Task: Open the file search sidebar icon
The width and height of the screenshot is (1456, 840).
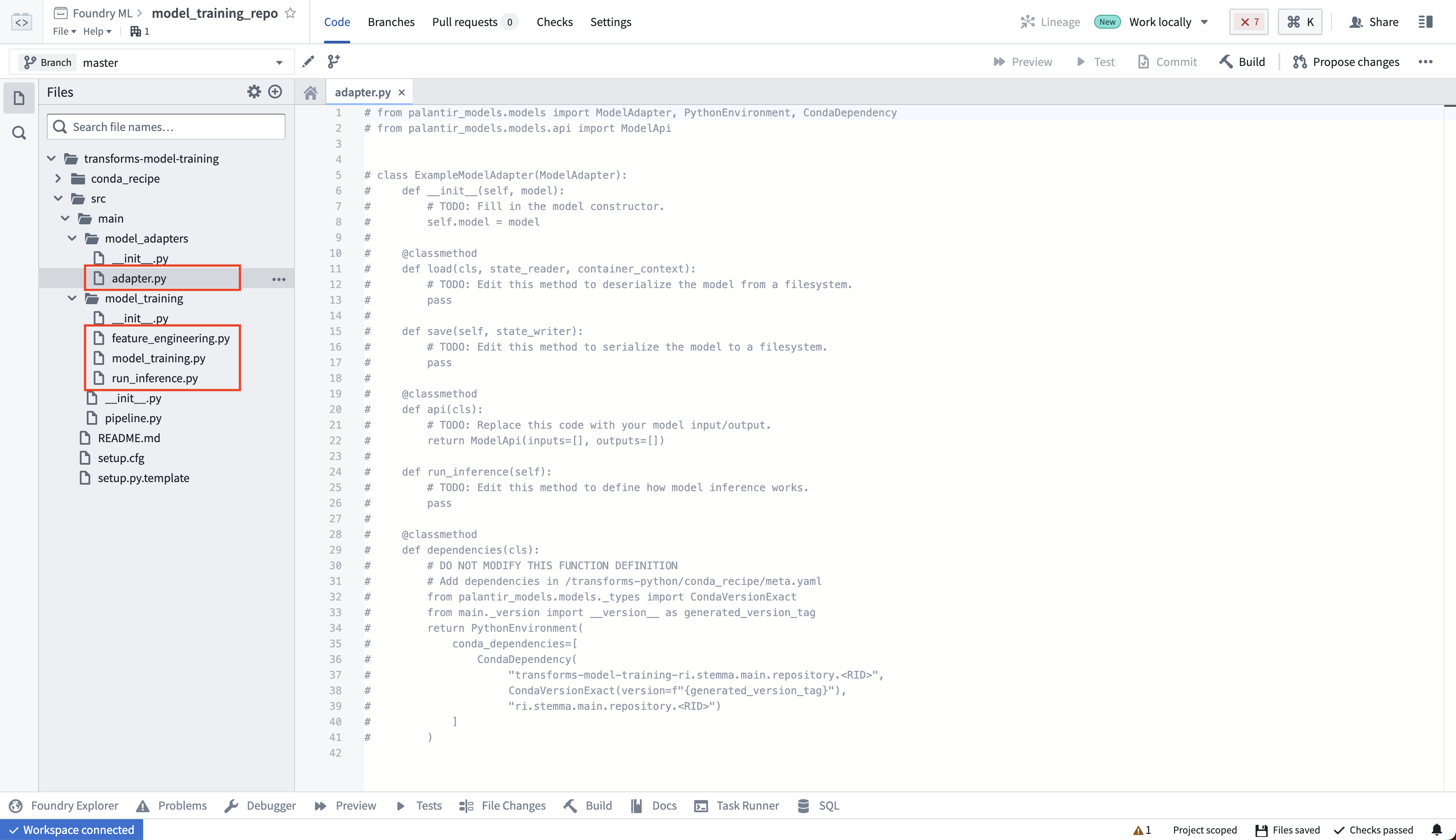Action: click(19, 133)
